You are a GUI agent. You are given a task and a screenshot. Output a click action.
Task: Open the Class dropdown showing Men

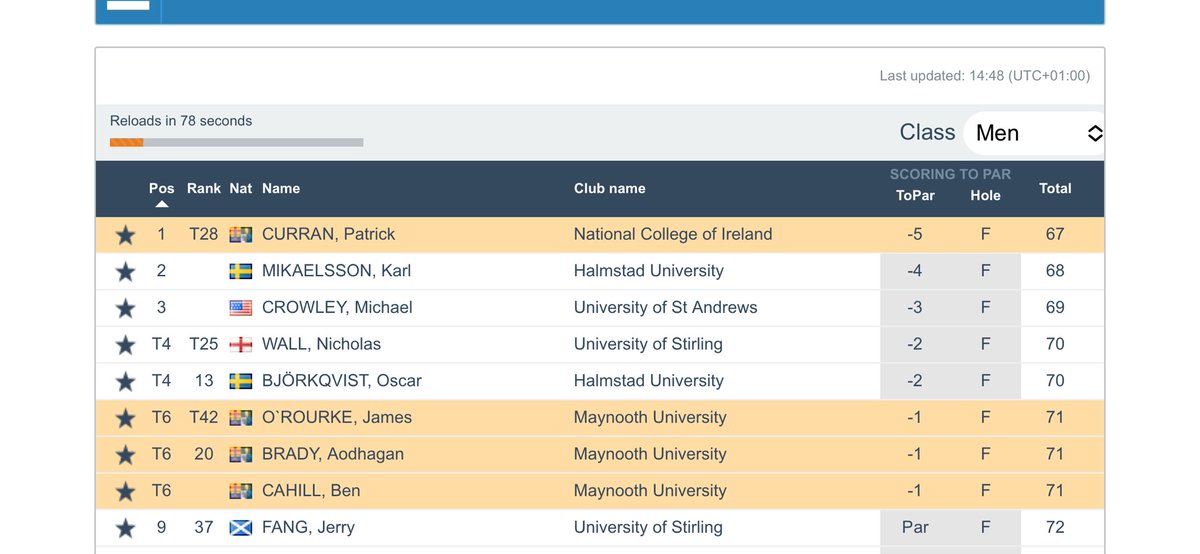pos(1034,133)
